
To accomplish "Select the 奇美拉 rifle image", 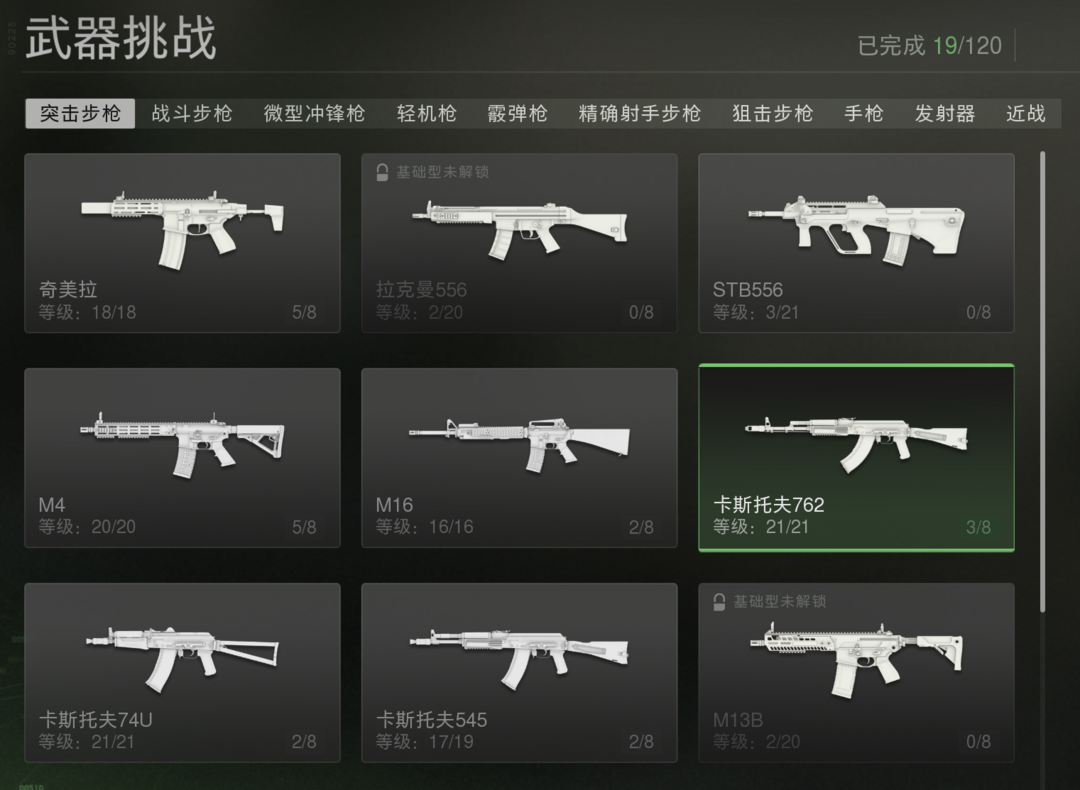I will pyautogui.click(x=183, y=228).
